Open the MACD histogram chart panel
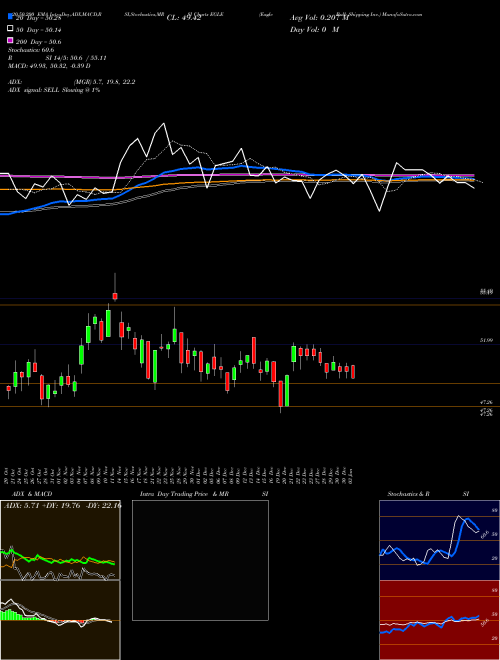This screenshot has height=660, width=500. point(60,620)
